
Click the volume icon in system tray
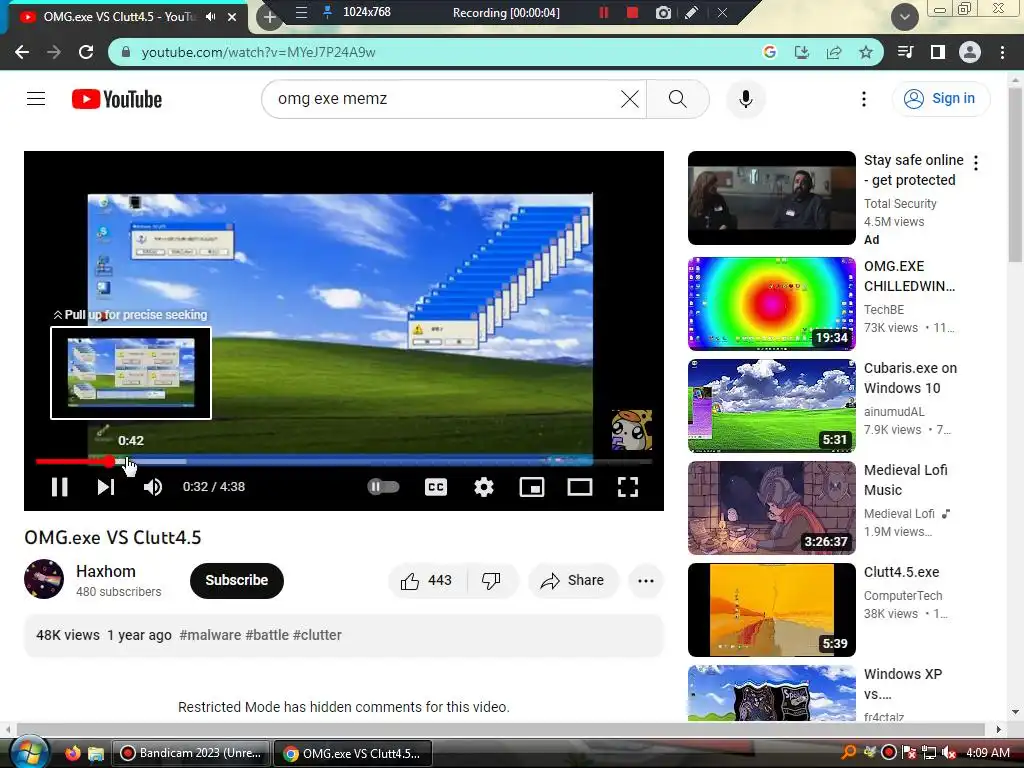[x=949, y=753]
